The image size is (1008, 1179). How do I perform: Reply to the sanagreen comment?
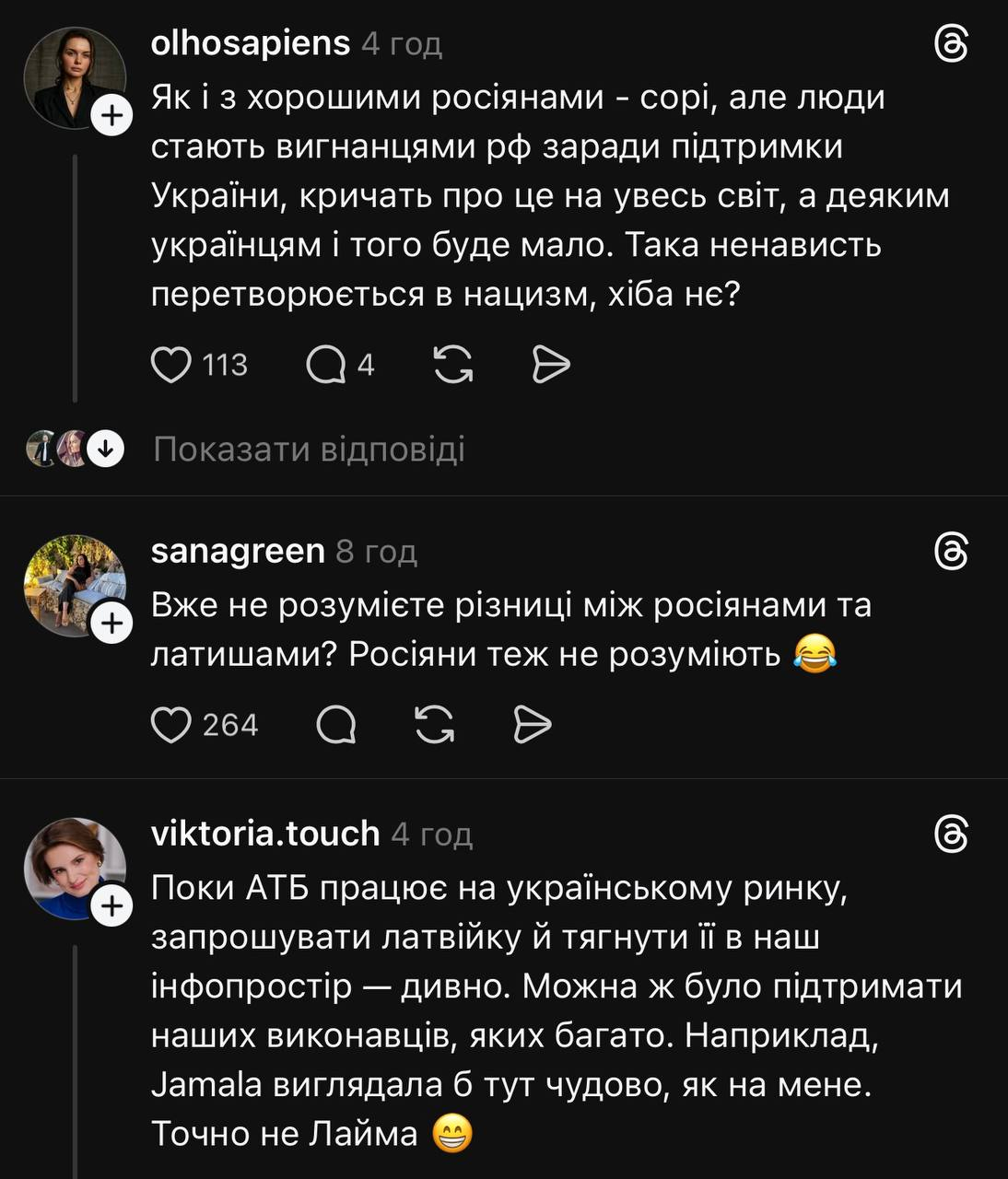pyautogui.click(x=336, y=725)
